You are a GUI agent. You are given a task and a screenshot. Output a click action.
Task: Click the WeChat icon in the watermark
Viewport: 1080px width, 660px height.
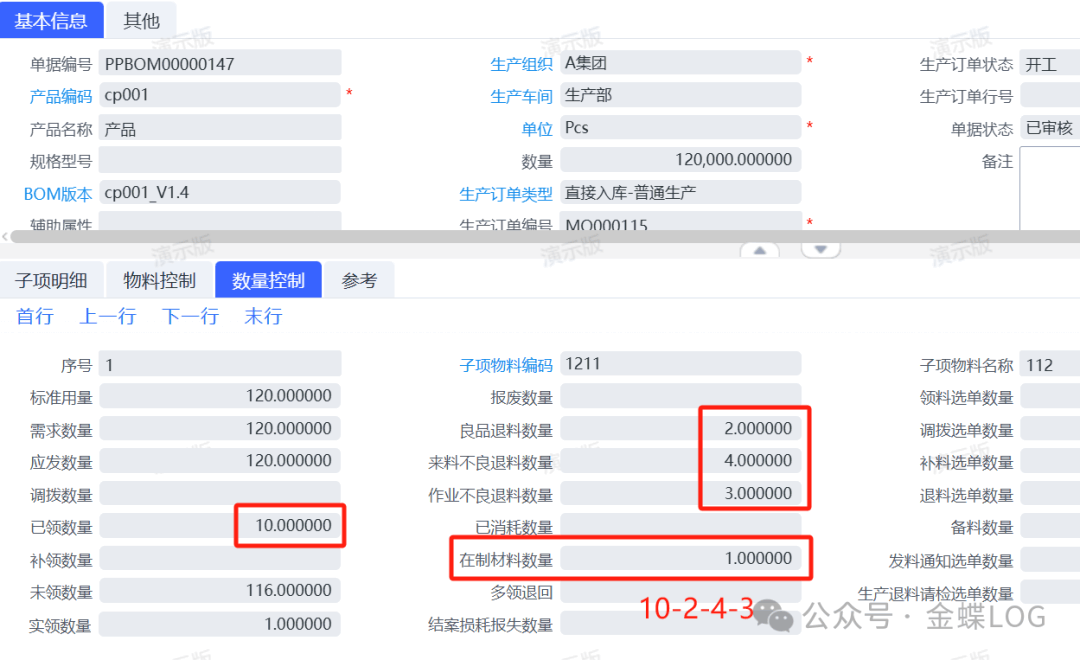tap(773, 616)
